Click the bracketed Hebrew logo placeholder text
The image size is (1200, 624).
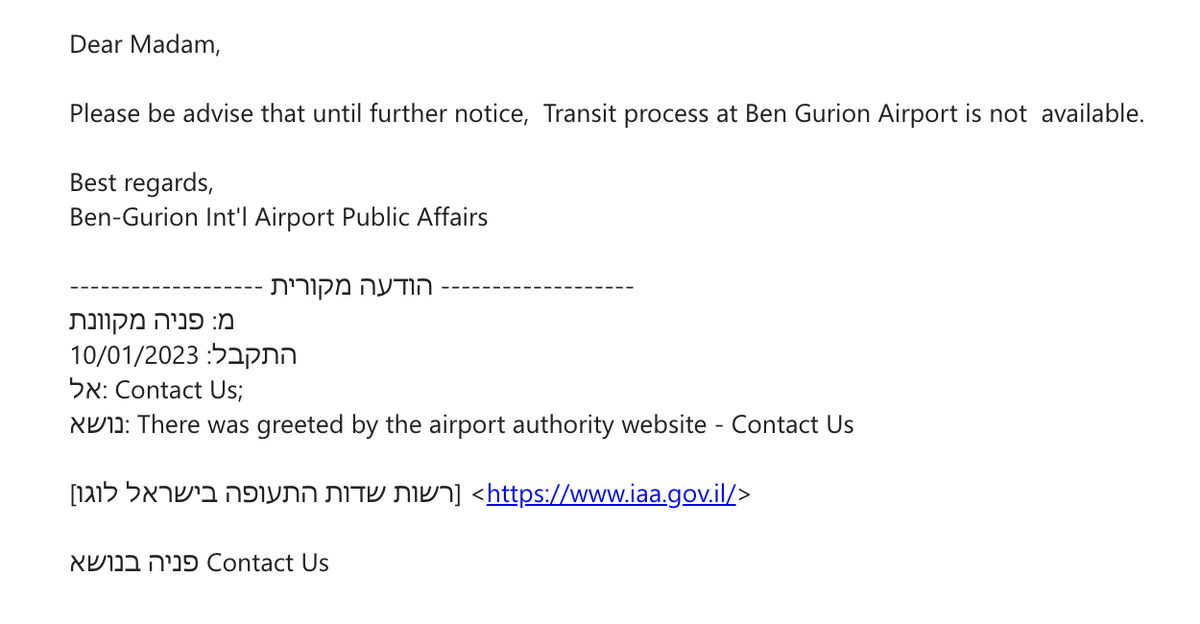265,494
